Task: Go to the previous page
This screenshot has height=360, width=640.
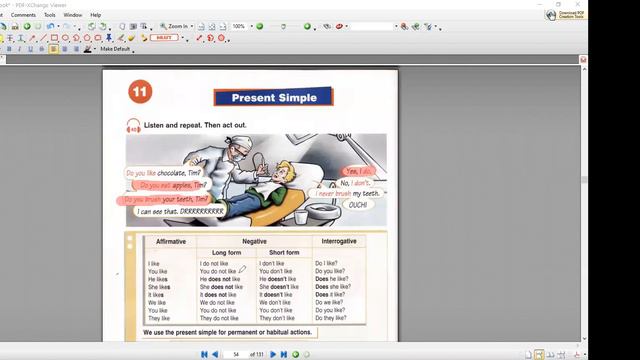Action: coord(215,354)
